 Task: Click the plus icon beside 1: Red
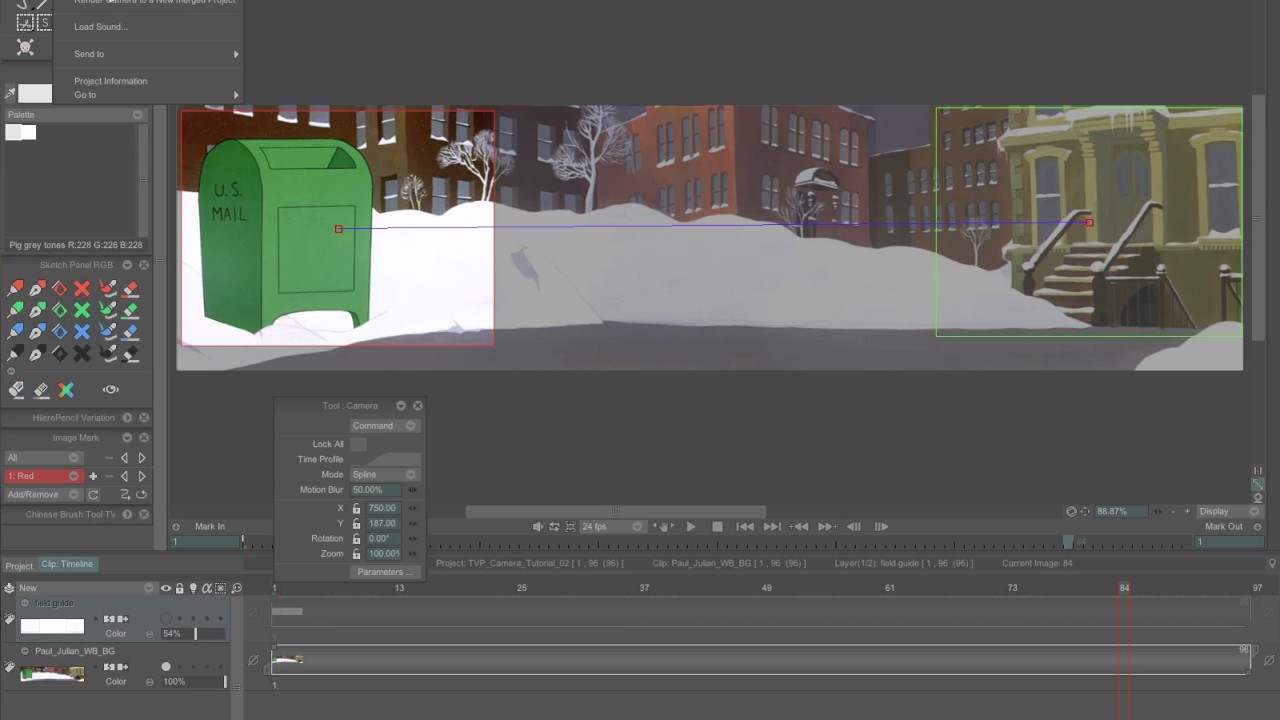(93, 476)
